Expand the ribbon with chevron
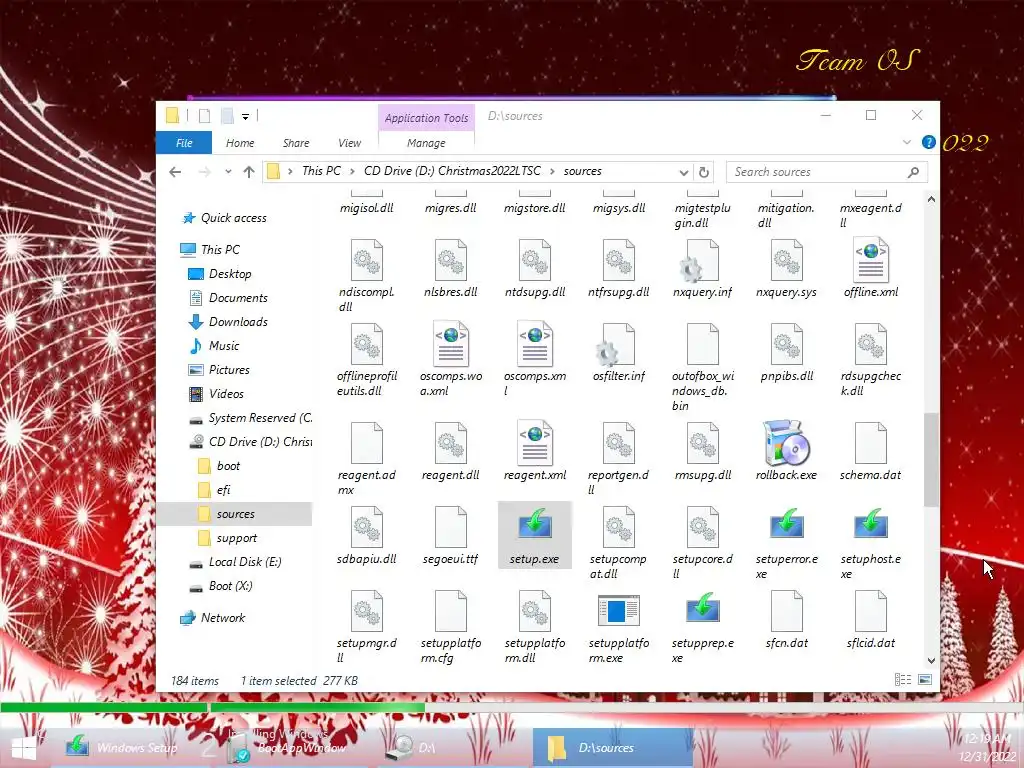The width and height of the screenshot is (1024, 768). pos(906,142)
